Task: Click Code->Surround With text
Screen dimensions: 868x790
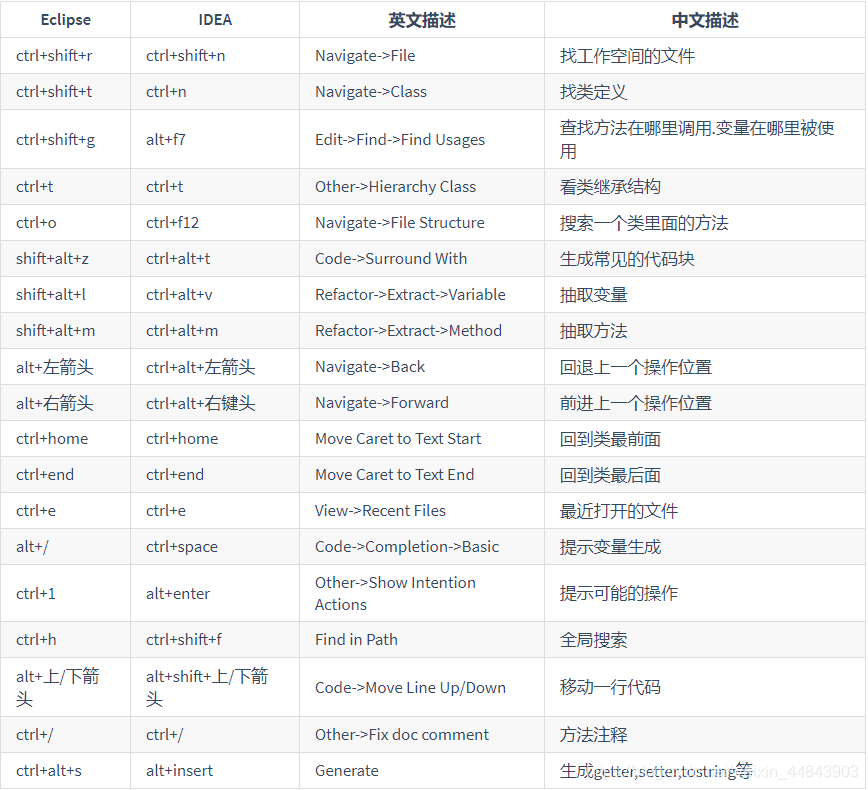Action: [391, 259]
